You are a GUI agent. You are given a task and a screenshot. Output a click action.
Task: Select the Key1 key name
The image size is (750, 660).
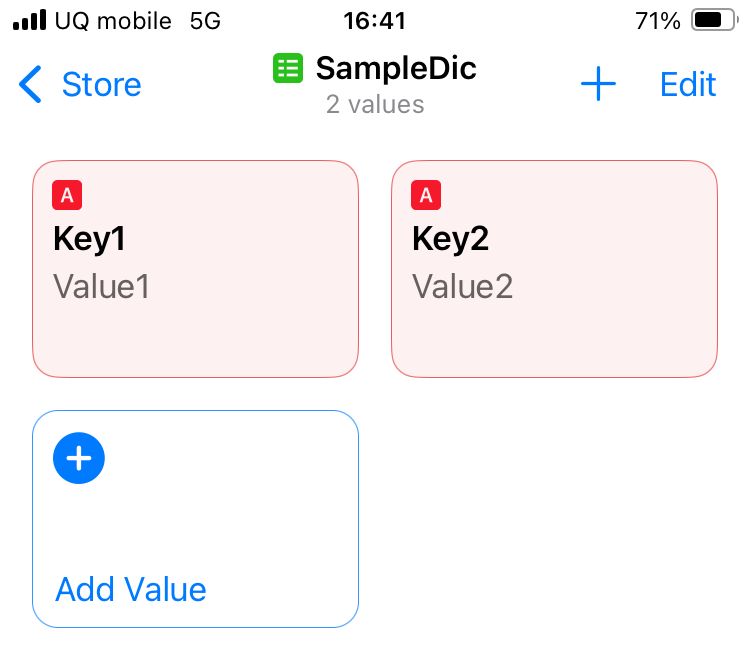tap(89, 240)
